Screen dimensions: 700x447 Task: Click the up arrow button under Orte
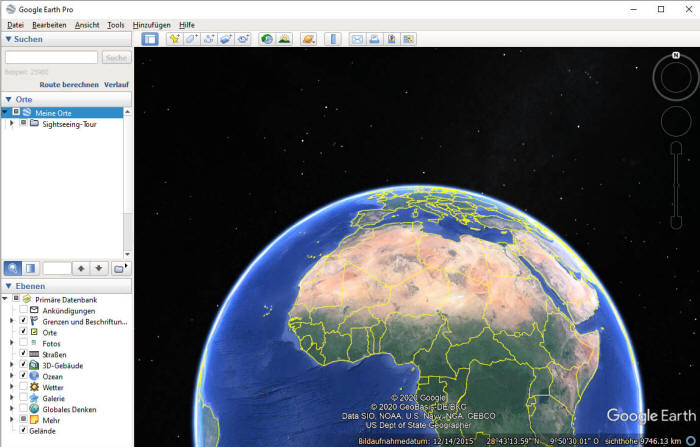[x=81, y=268]
